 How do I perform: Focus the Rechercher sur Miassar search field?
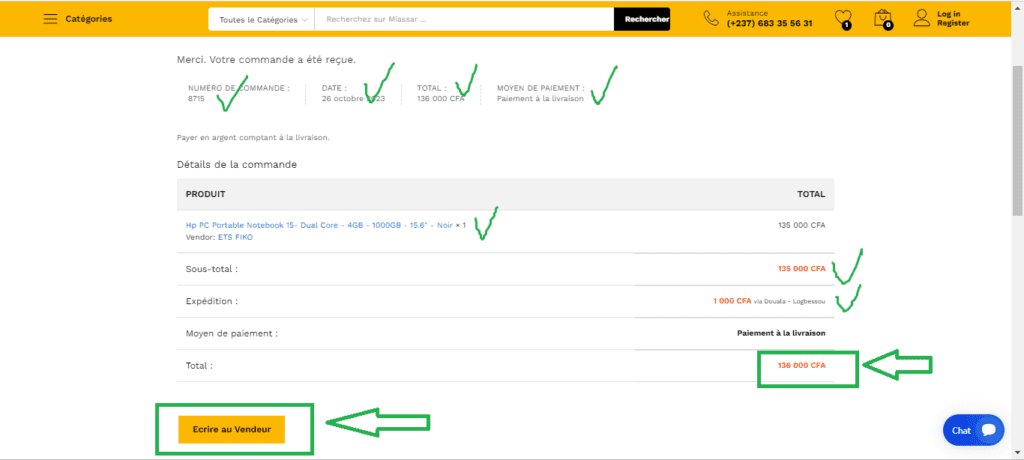pos(463,19)
